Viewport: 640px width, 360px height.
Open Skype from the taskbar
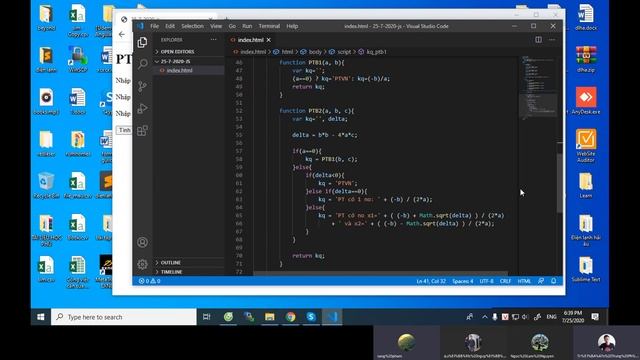(x=311, y=317)
